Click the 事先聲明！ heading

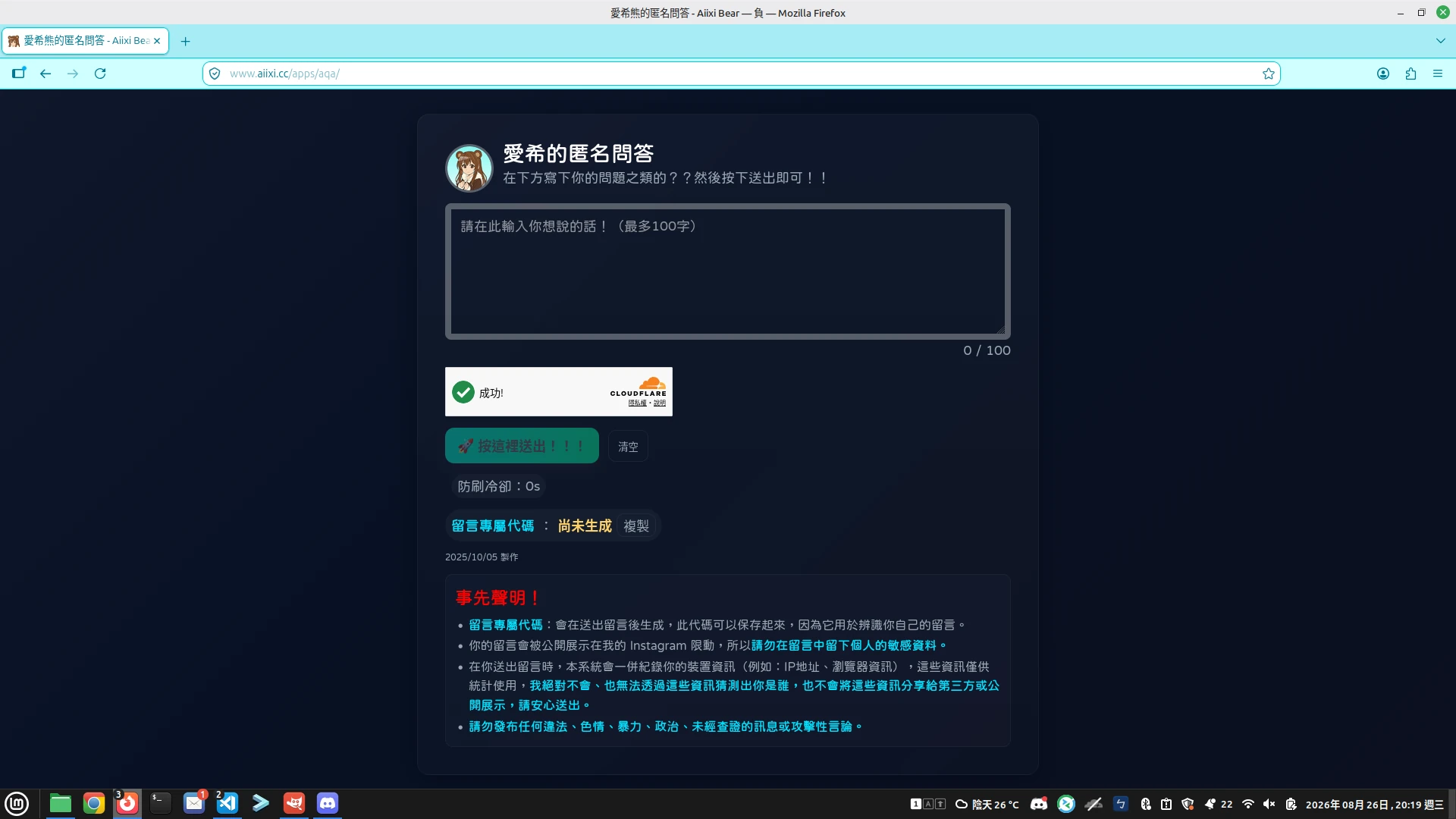(497, 598)
